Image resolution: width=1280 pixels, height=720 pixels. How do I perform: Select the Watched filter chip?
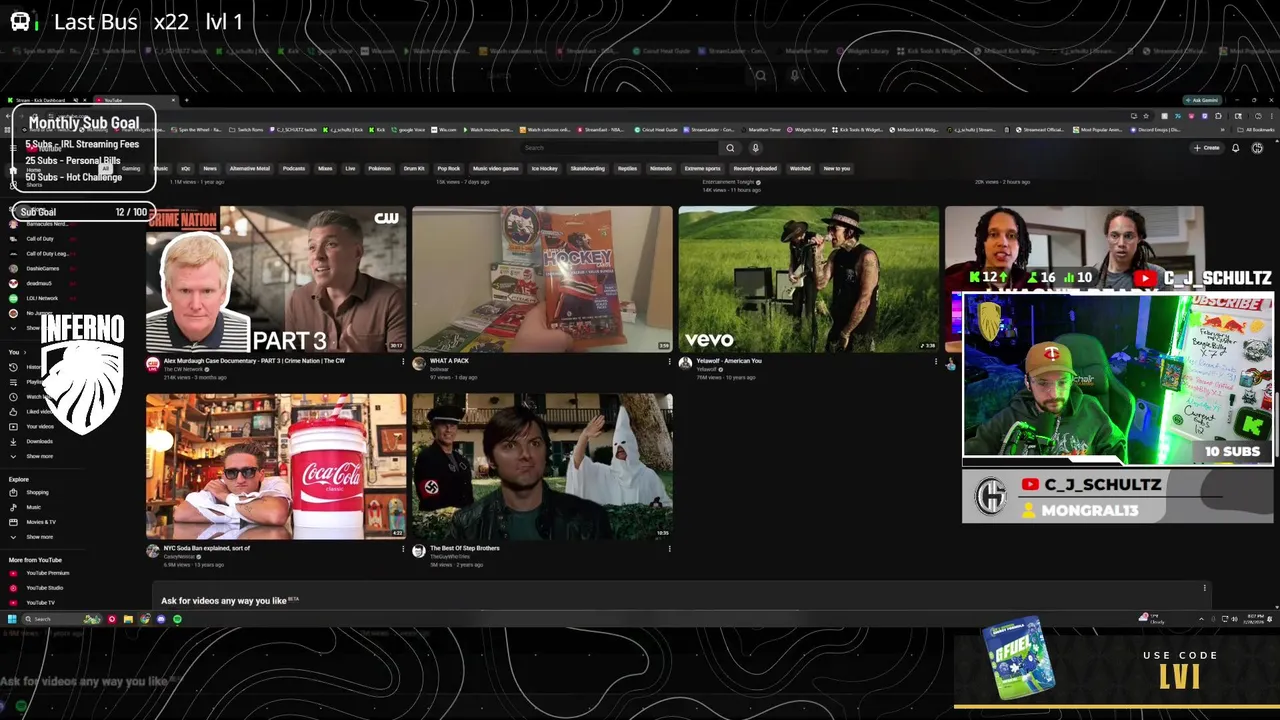(800, 168)
